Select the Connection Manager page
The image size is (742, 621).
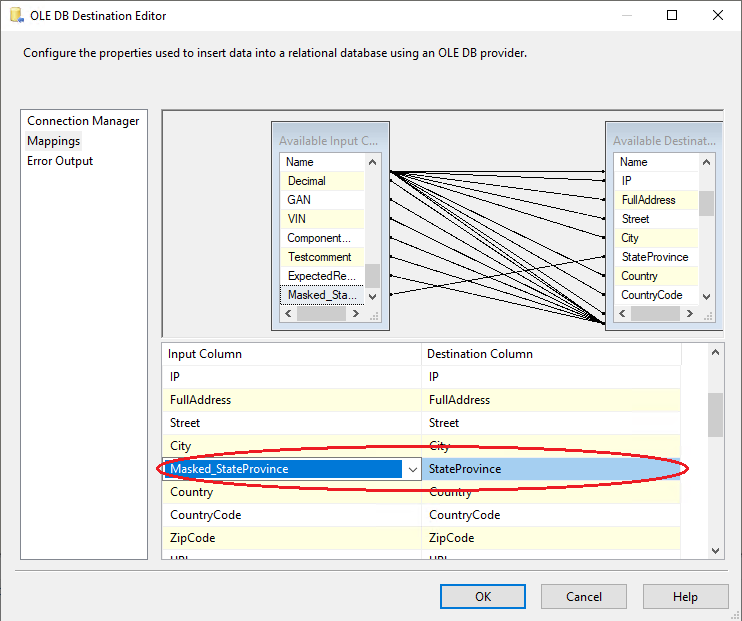[x=83, y=121]
